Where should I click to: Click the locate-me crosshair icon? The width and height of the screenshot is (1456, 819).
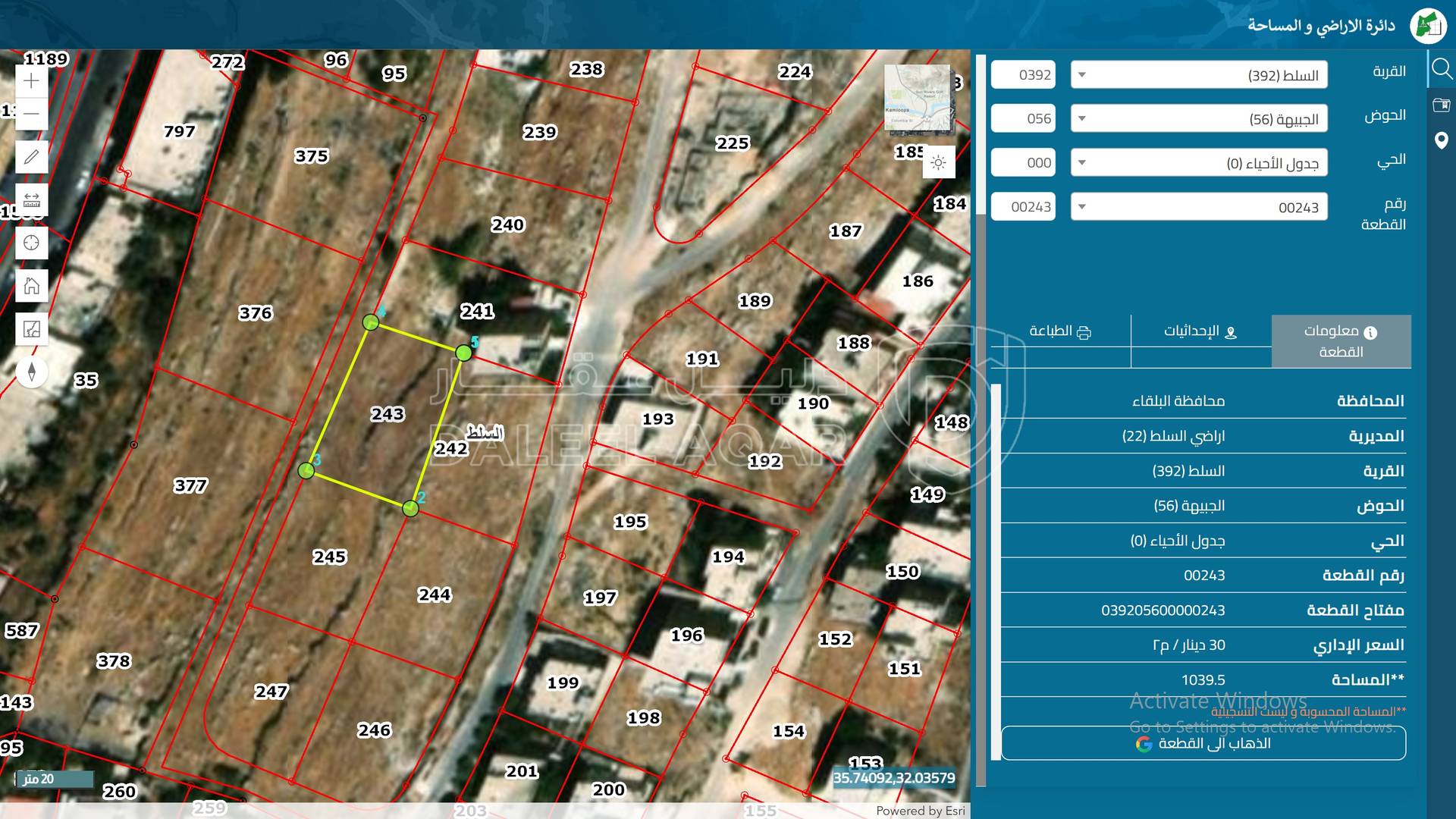click(x=31, y=243)
